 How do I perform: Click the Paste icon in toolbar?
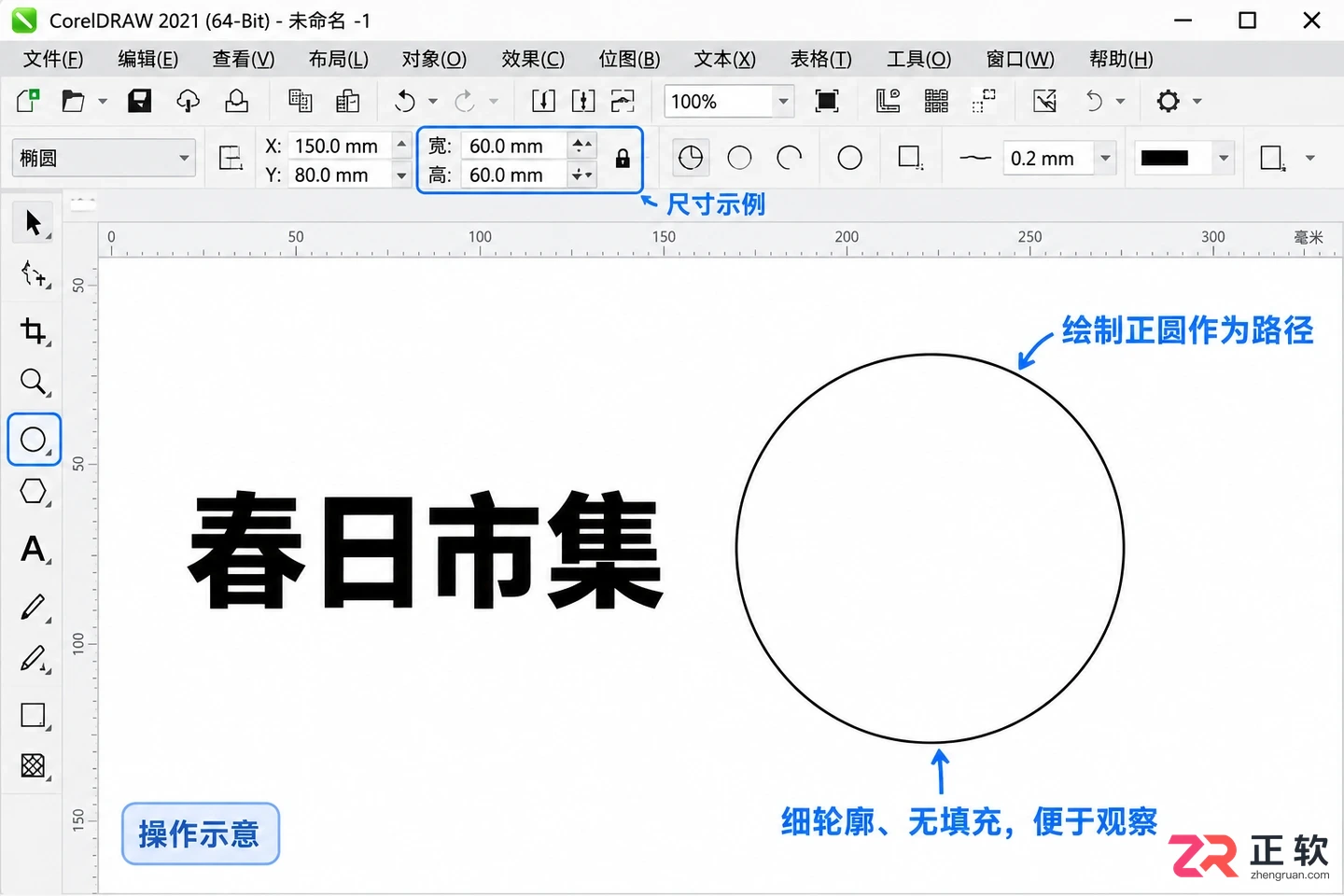pos(348,101)
